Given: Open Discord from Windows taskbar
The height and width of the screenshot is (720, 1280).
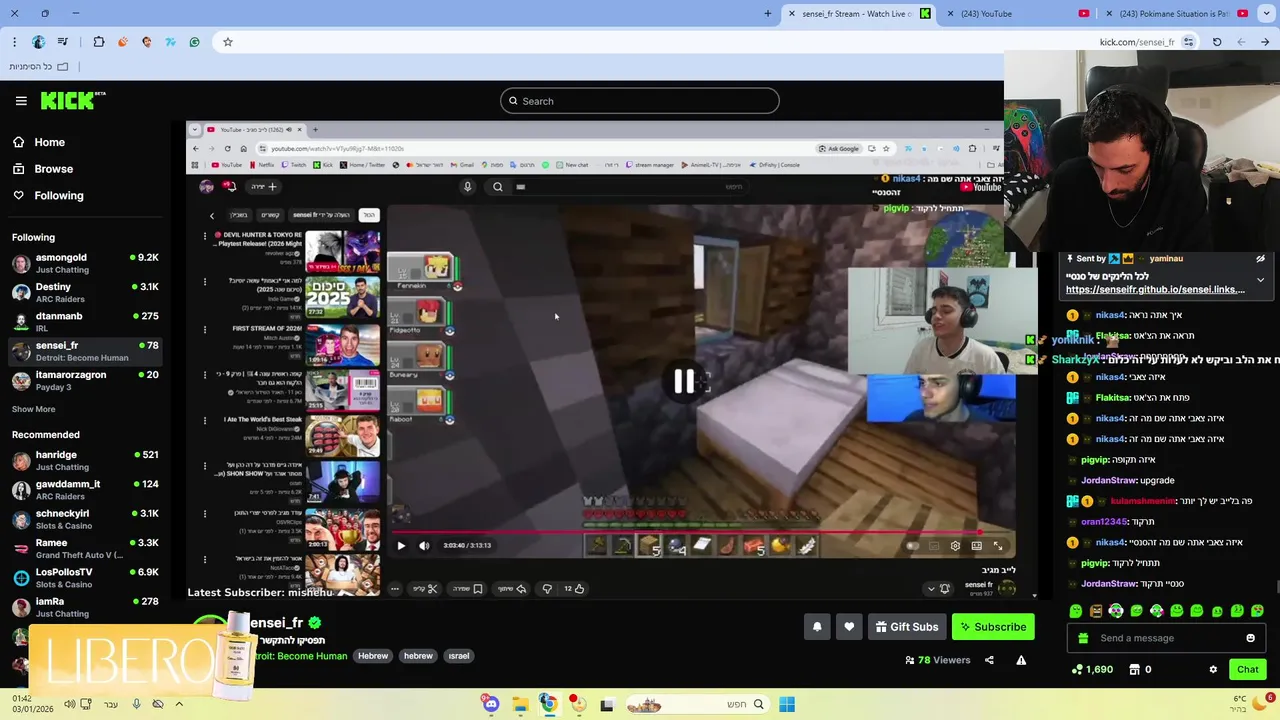Looking at the screenshot, I should click(x=491, y=705).
